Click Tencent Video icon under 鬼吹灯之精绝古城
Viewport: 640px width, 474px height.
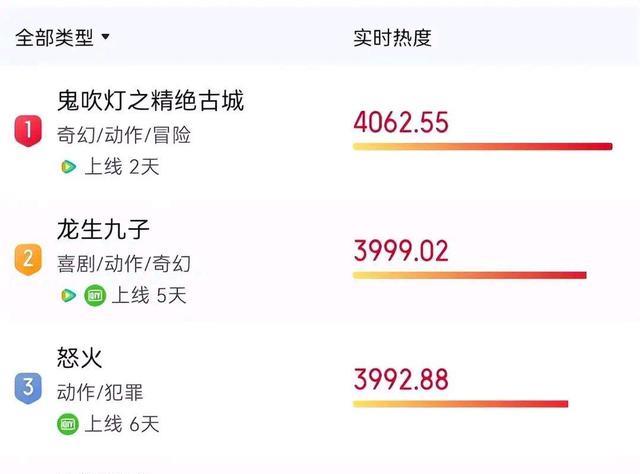68,167
